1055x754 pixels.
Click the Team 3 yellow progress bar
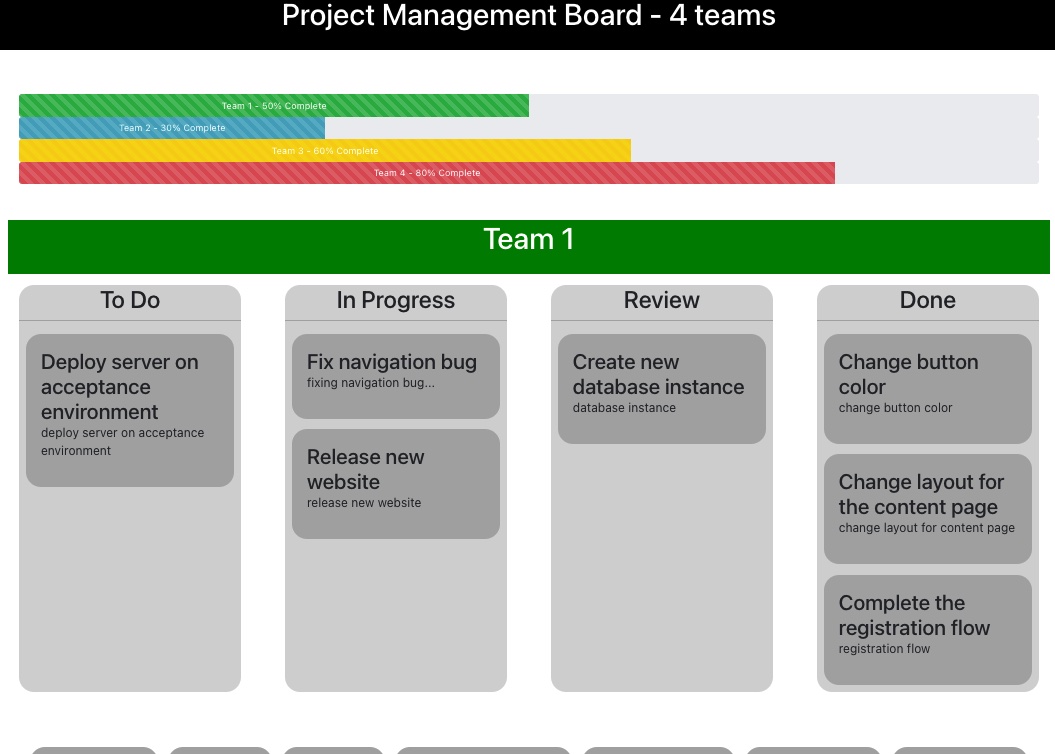click(x=325, y=151)
